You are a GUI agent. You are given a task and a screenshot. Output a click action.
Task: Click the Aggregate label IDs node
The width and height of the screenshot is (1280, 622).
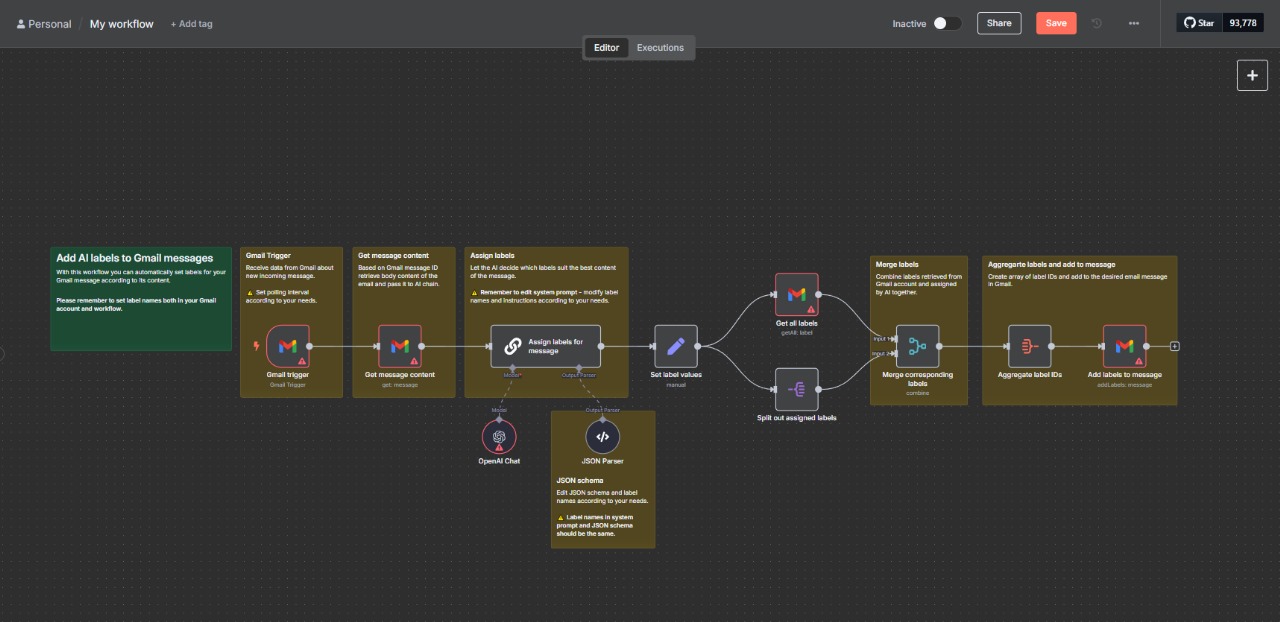[1029, 346]
